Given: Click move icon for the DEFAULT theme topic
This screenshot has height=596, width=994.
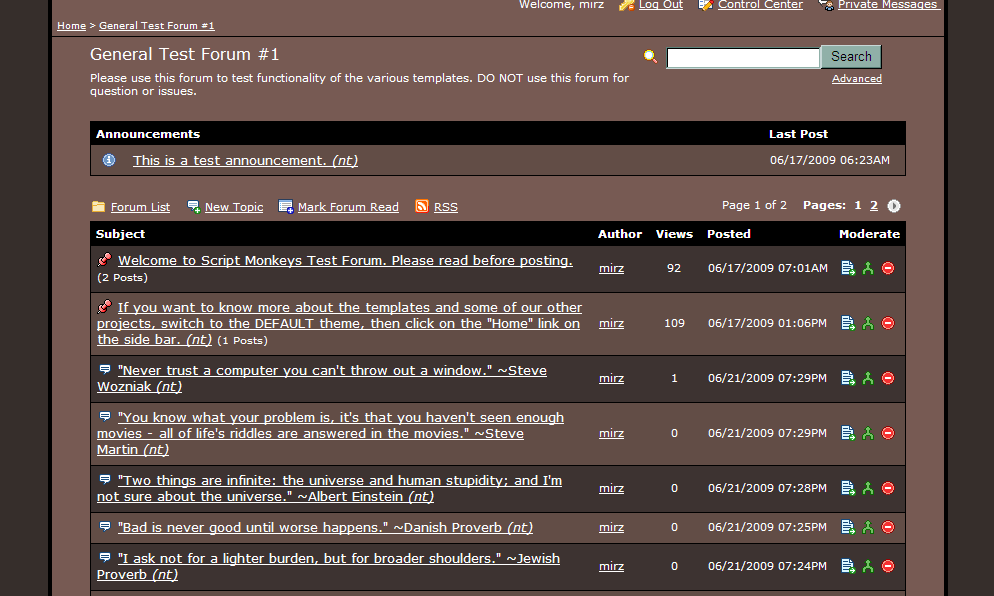Looking at the screenshot, I should 848,323.
